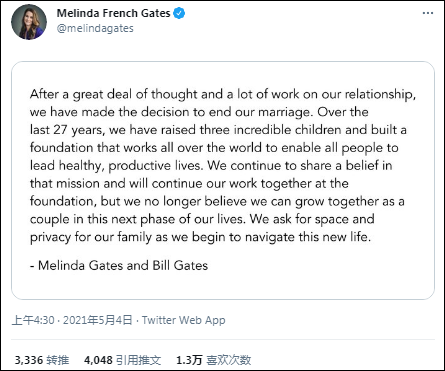The height and width of the screenshot is (371, 445).
Task: Click the Melinda Gates and Bill Gates signature line
Action: (x=119, y=265)
